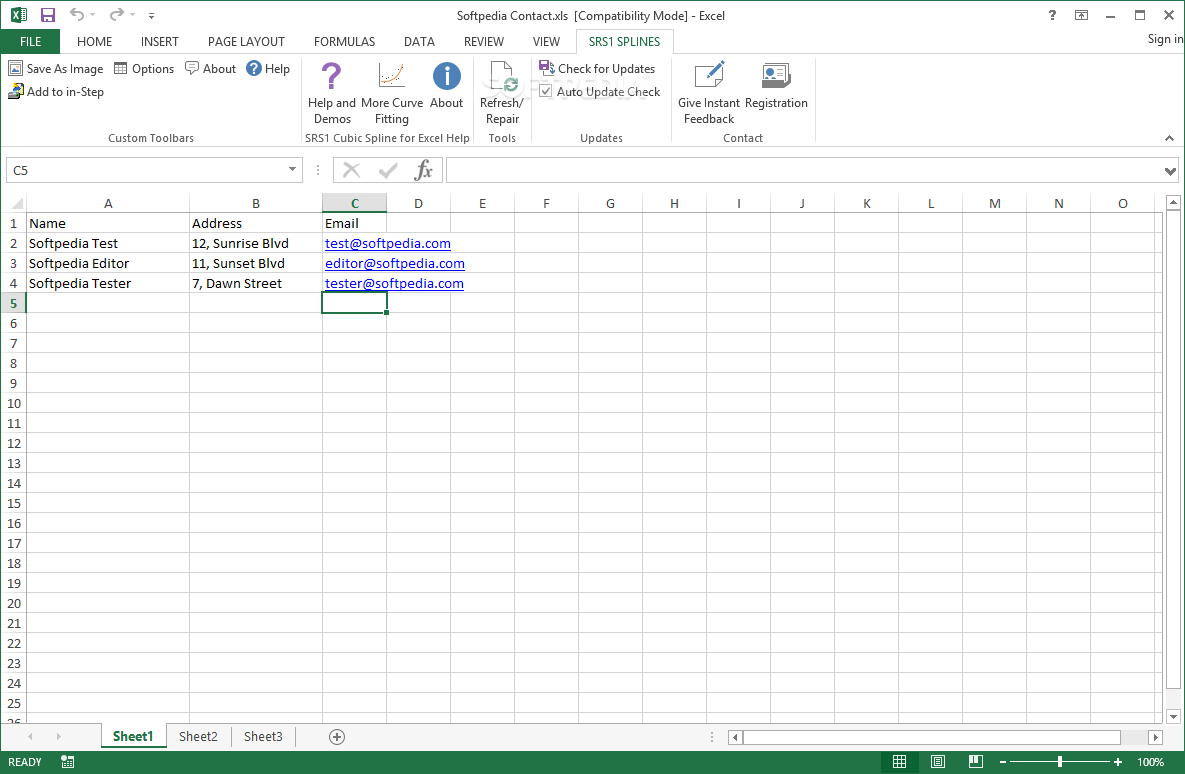Click the zoom in plus button

[1118, 762]
